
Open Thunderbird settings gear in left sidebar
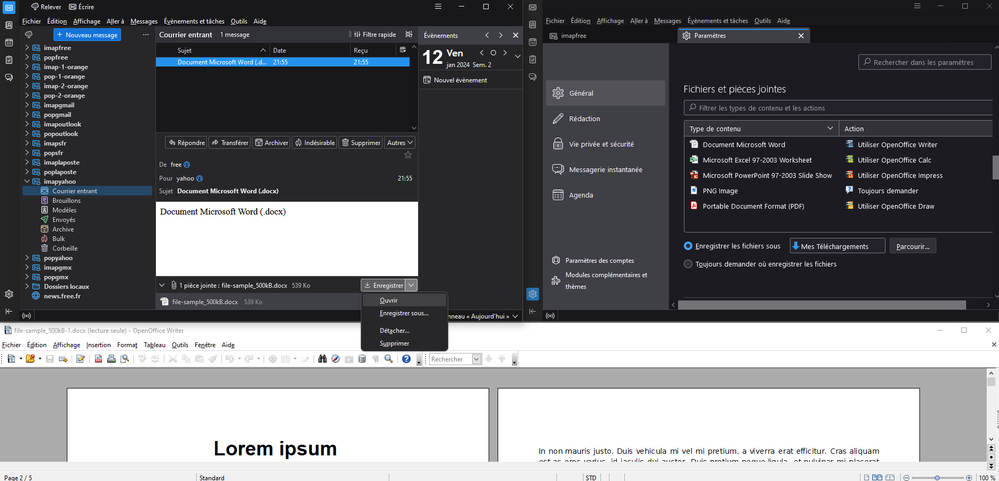(x=9, y=294)
